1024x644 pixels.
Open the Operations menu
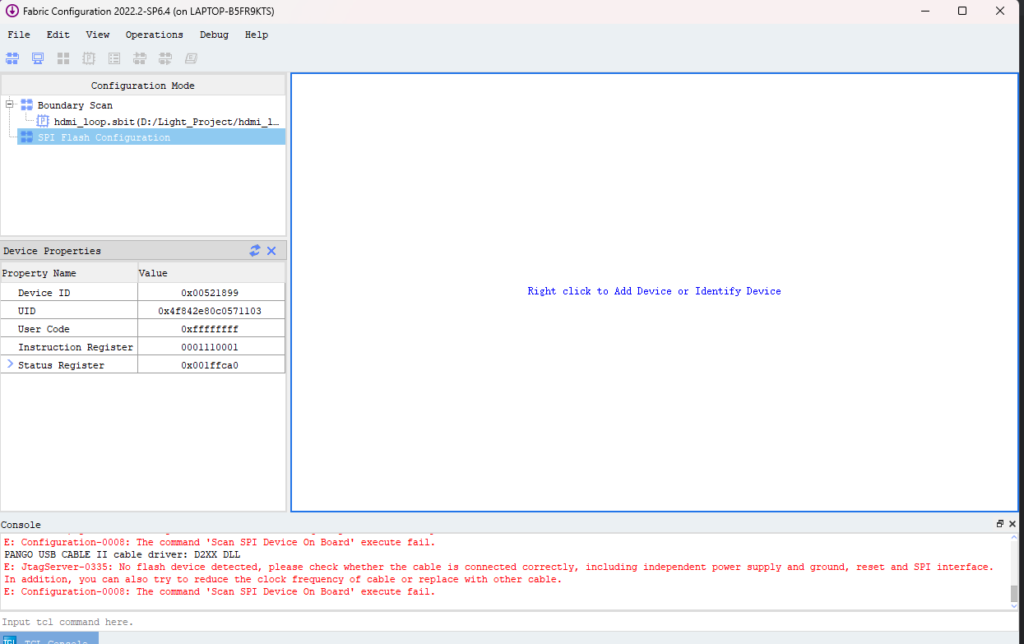154,35
